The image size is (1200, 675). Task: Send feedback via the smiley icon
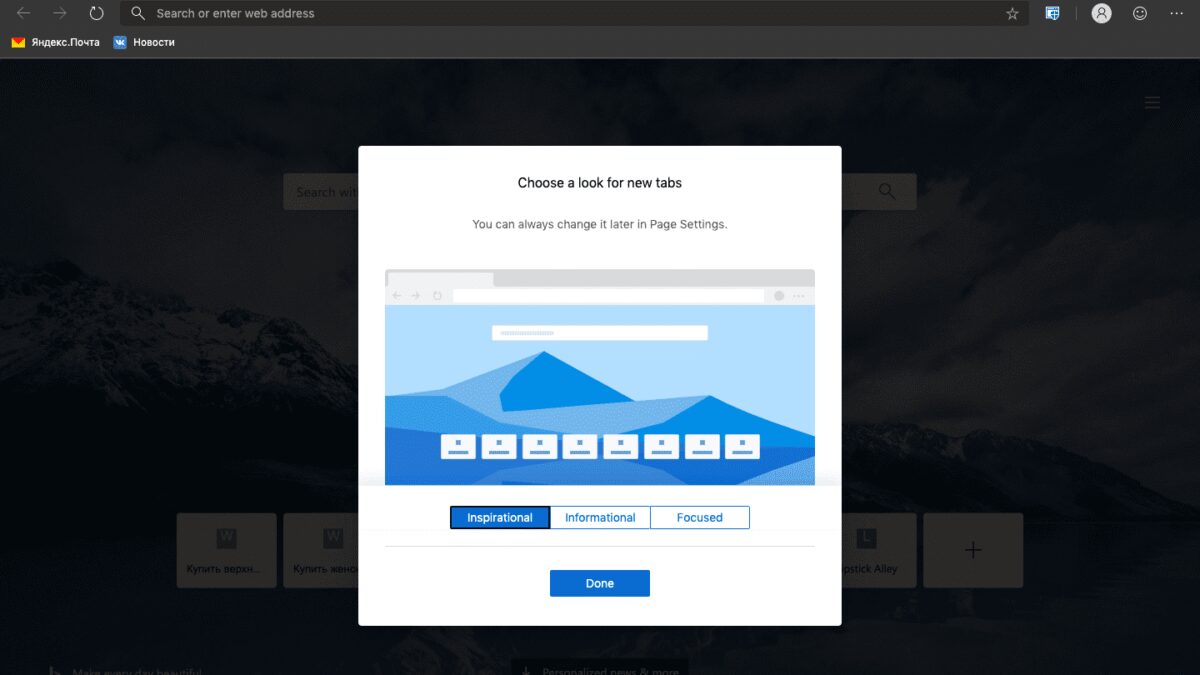tap(1140, 14)
